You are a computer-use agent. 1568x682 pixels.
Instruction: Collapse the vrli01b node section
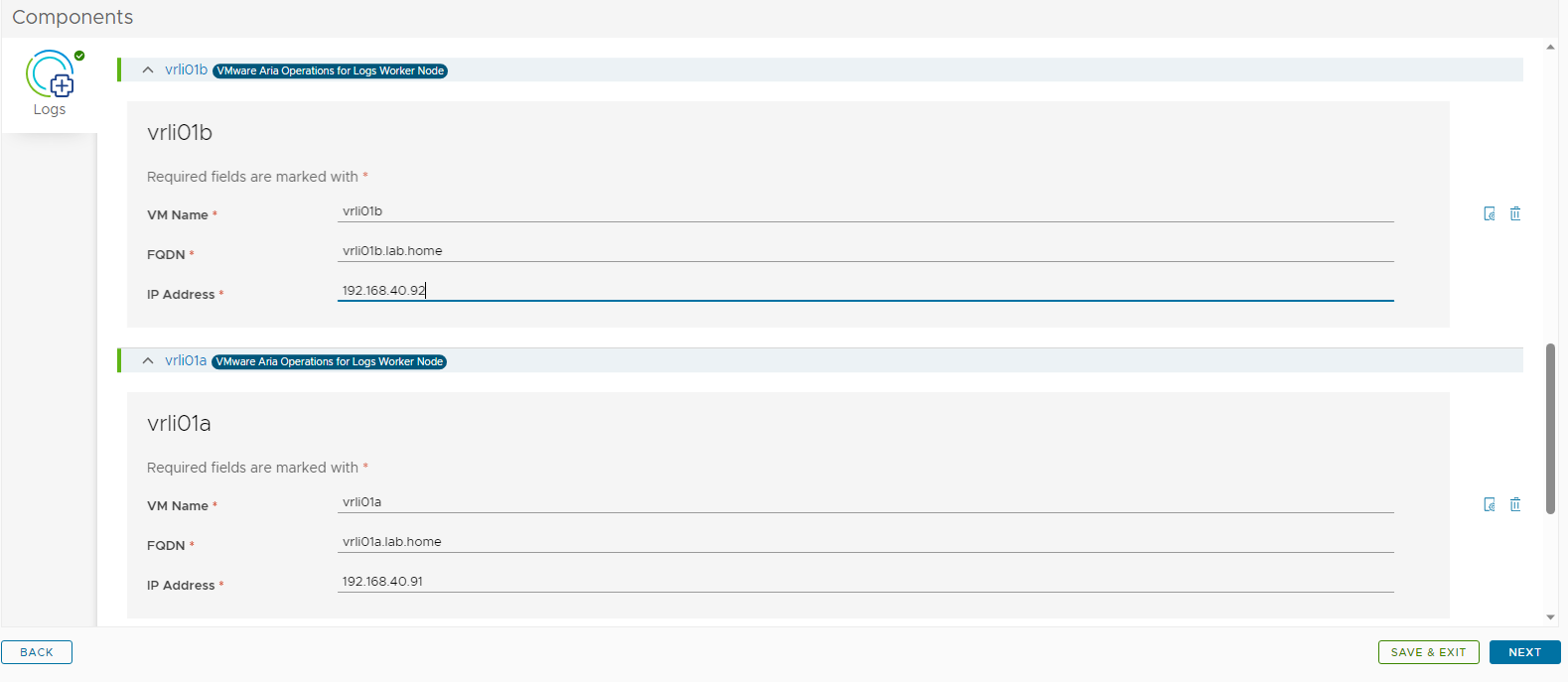click(x=148, y=70)
